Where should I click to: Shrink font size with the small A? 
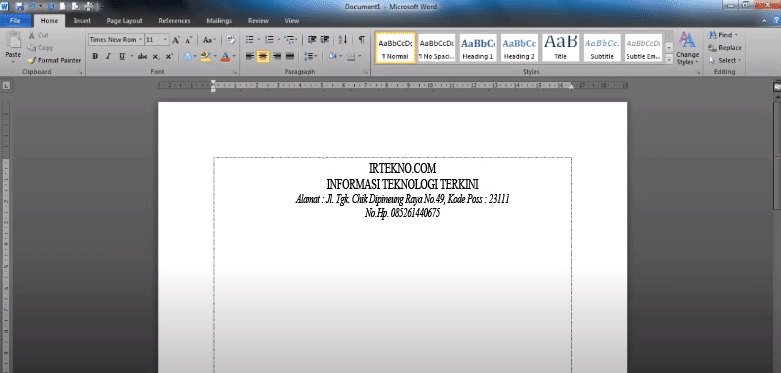(188, 40)
